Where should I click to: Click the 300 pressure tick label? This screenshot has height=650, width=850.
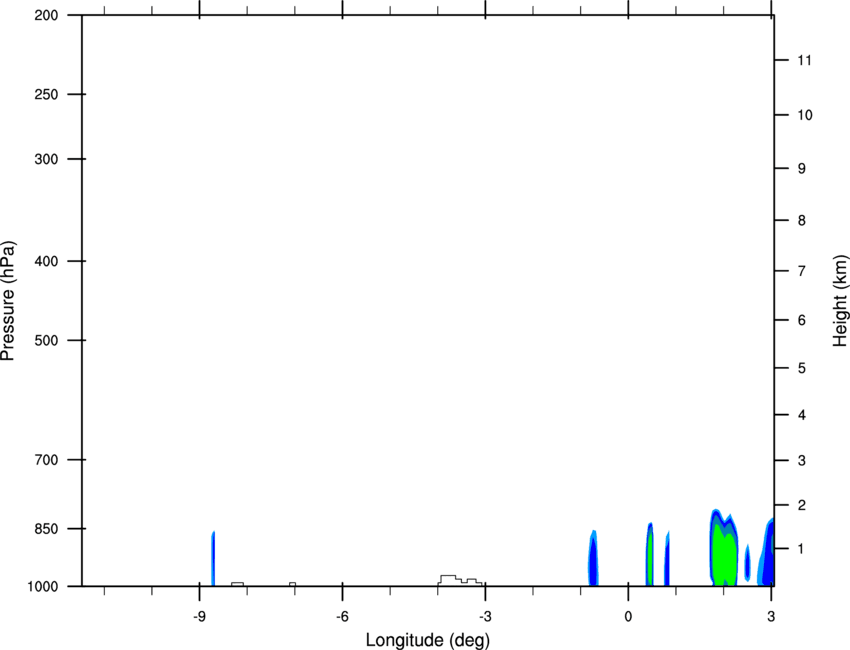coord(46,159)
